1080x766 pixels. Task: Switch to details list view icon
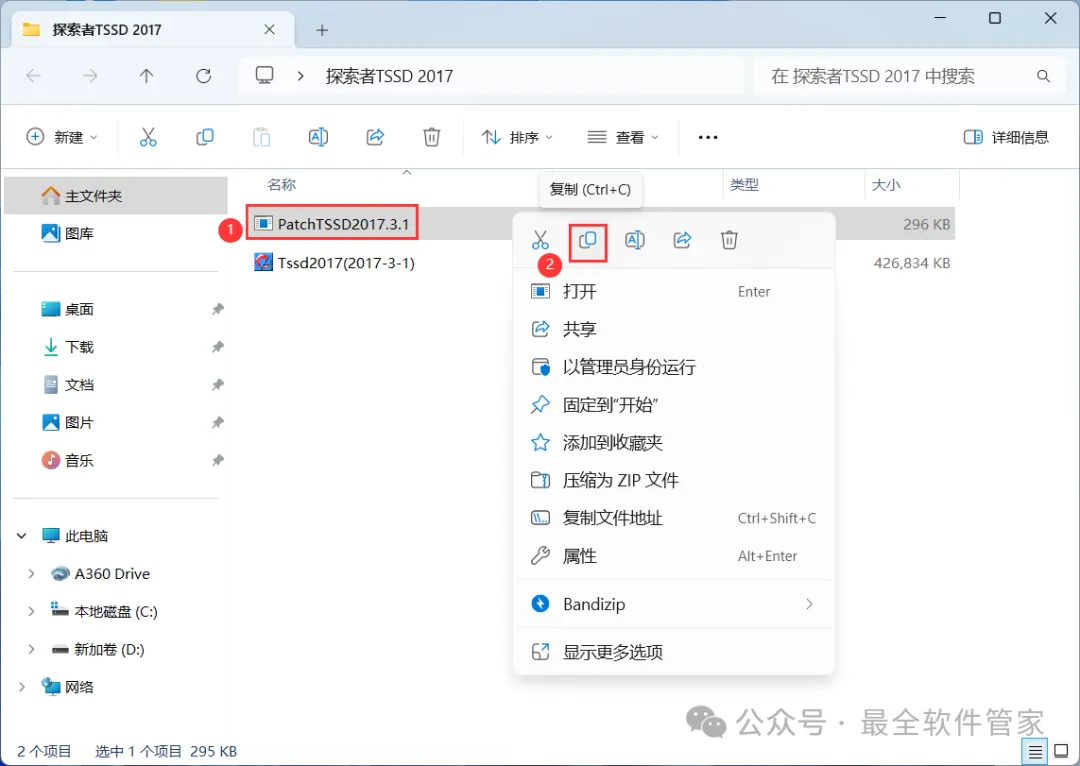[x=1035, y=752]
